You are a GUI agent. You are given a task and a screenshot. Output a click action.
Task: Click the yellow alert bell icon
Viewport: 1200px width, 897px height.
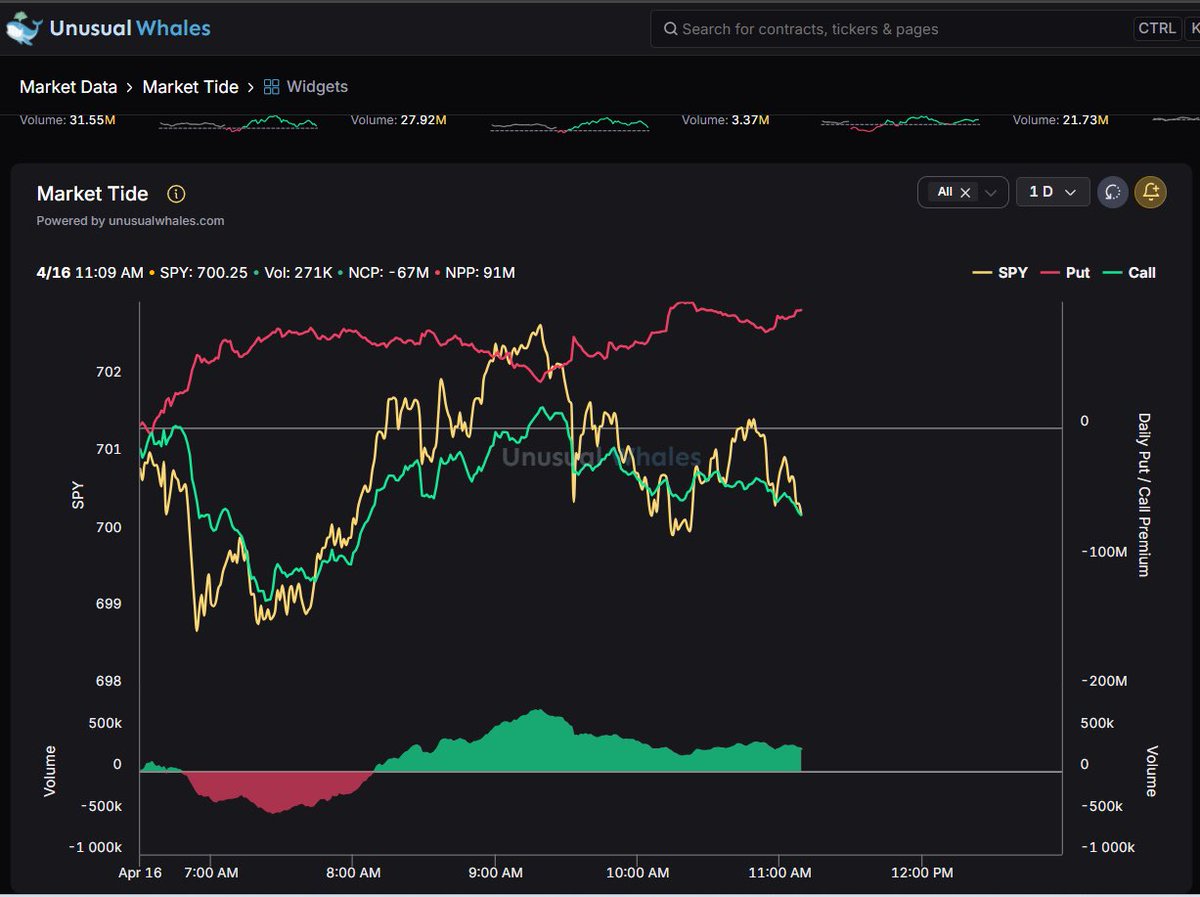pos(1151,192)
